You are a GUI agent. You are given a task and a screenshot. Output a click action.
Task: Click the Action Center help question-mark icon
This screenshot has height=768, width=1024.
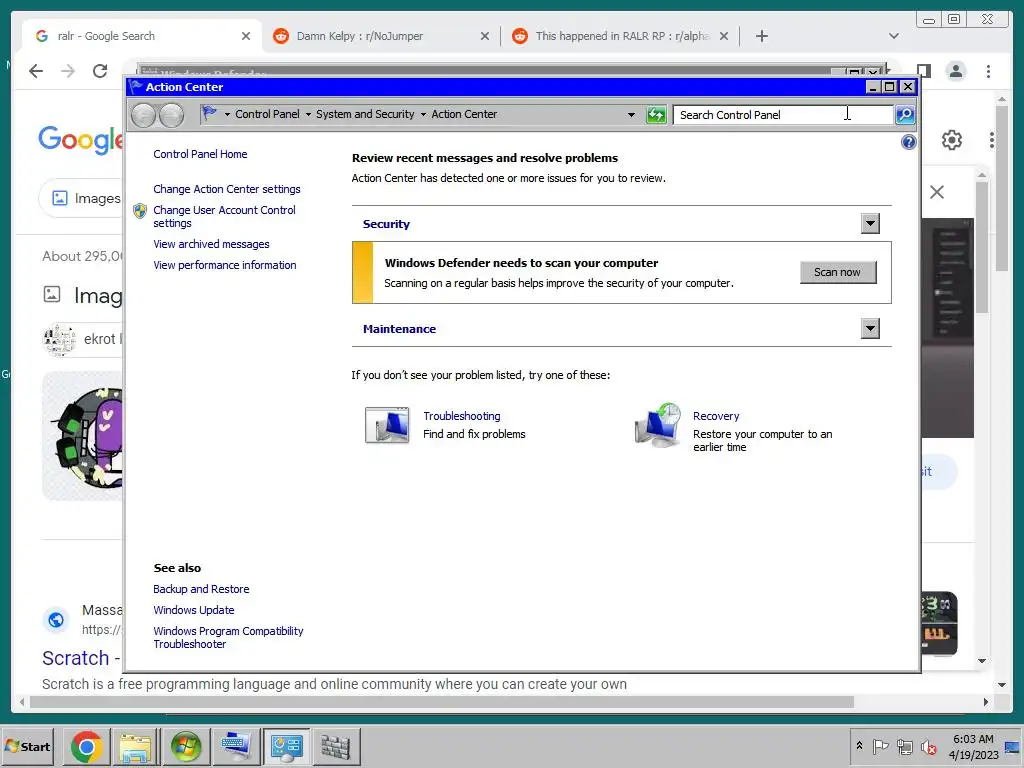pos(908,142)
